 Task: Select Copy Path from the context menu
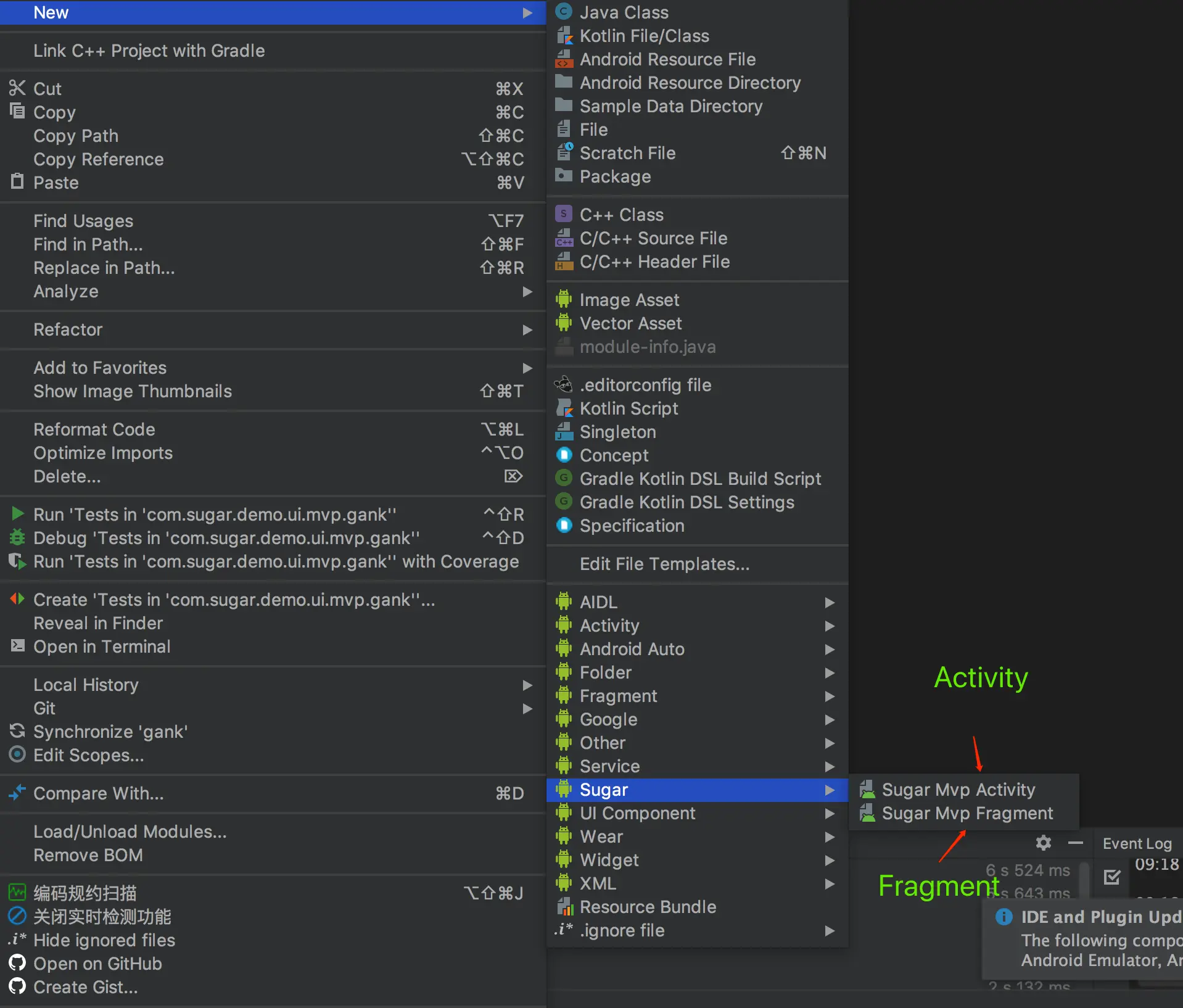273,136
